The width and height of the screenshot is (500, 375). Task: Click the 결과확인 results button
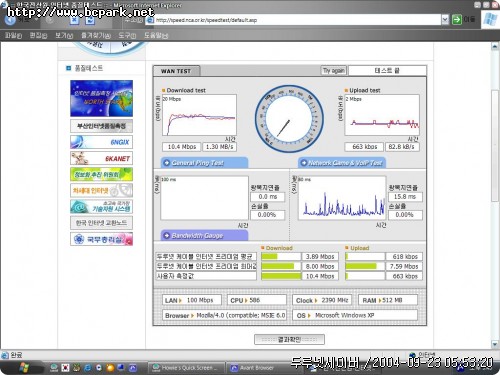[289, 339]
